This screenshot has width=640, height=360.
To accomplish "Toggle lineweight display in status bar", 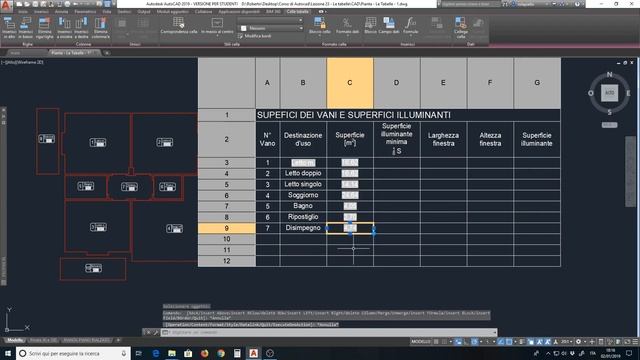I will point(522,342).
